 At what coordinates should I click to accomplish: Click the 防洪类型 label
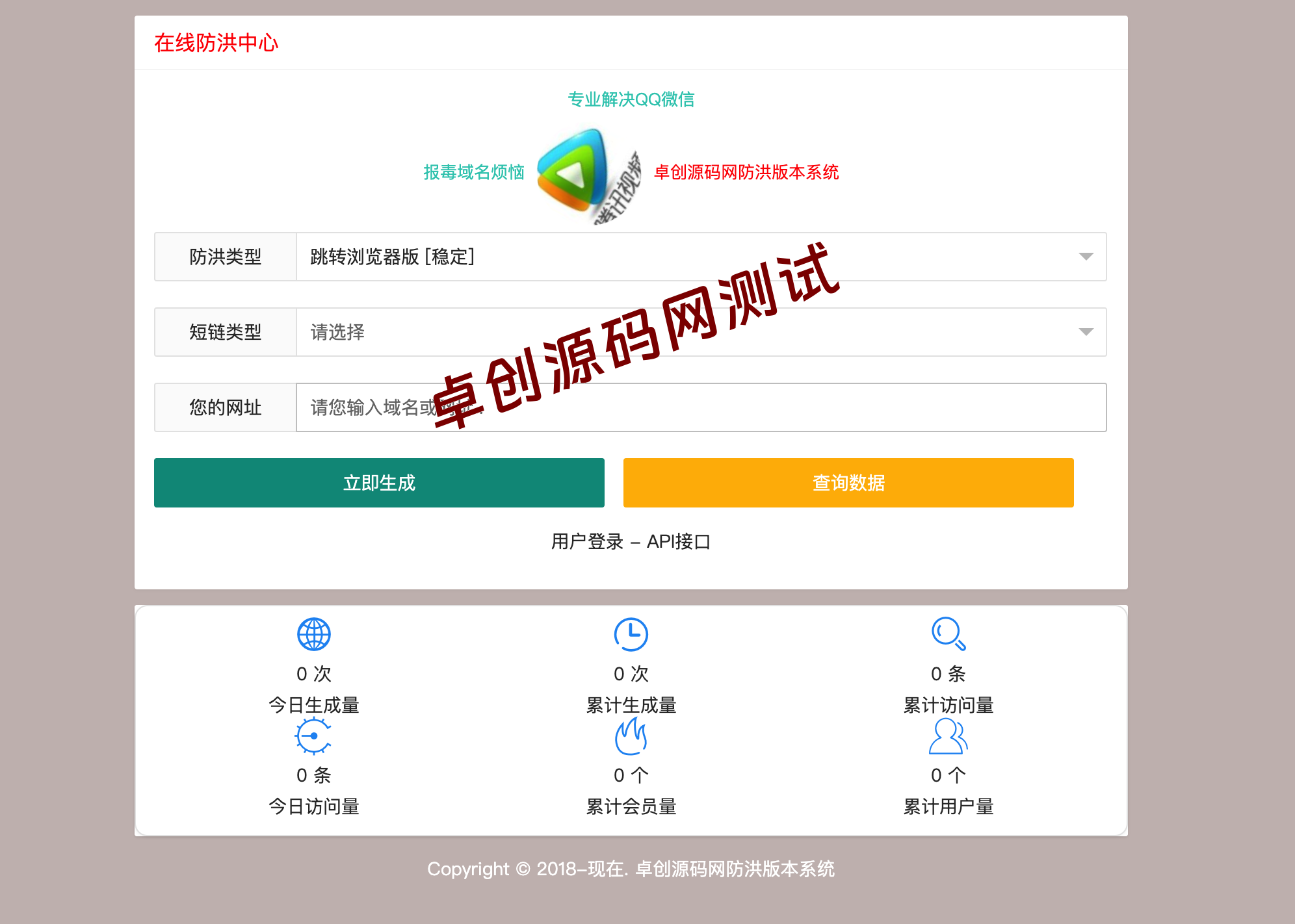point(226,257)
